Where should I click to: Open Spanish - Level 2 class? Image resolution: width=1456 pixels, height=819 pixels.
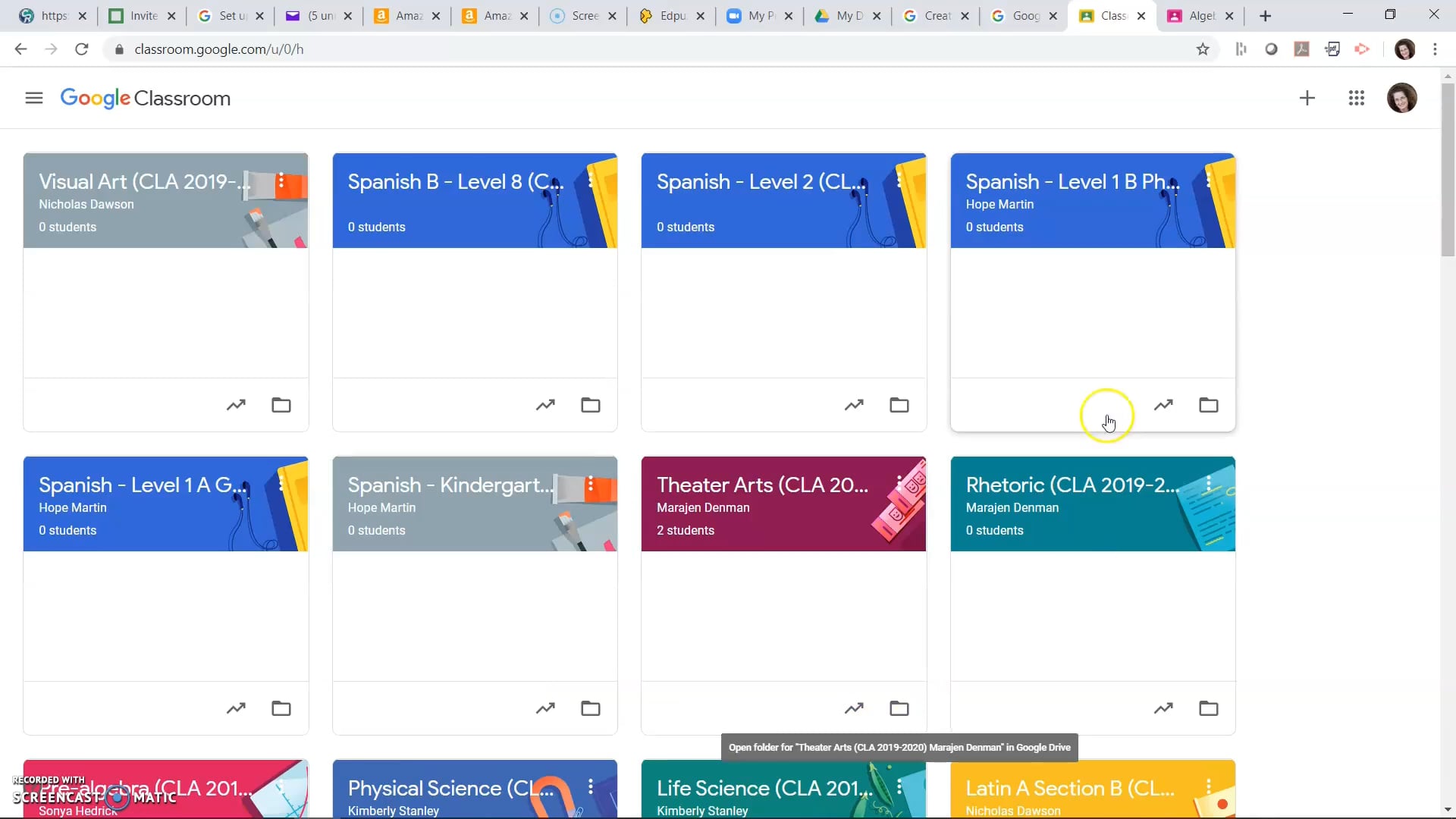coord(761,182)
